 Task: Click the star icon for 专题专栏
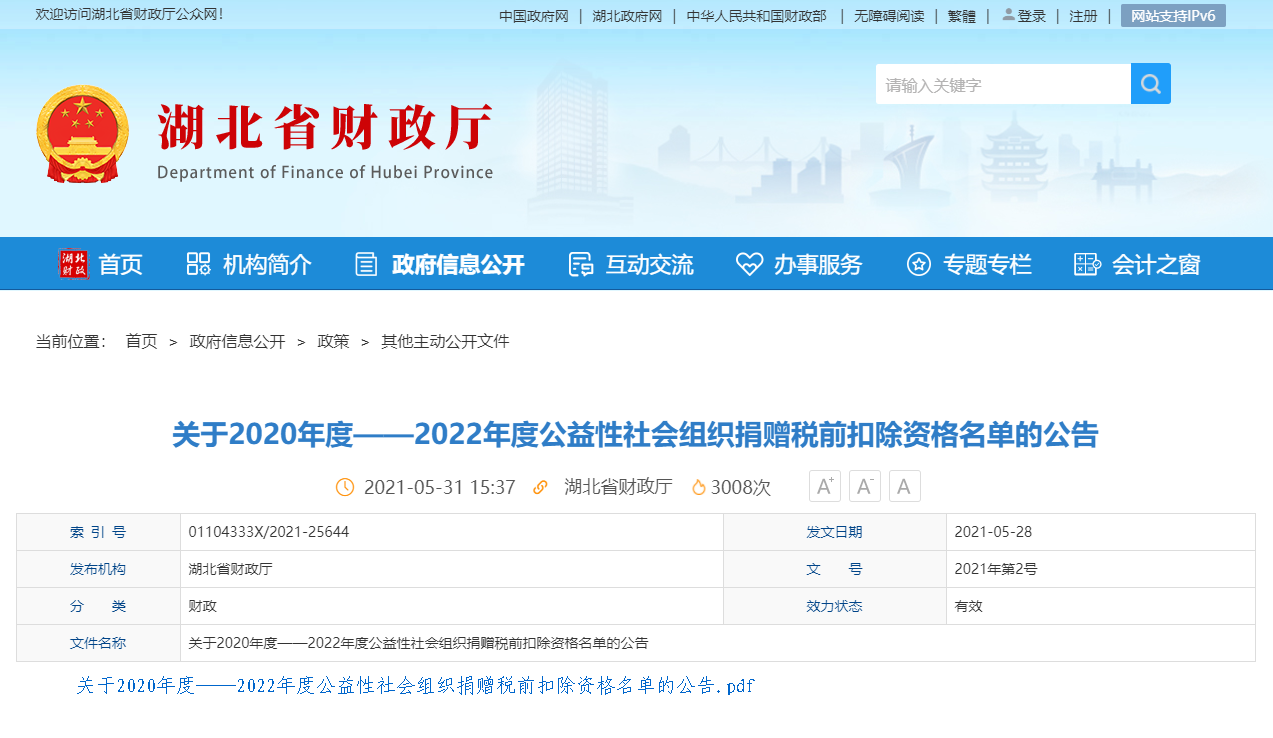point(918,264)
